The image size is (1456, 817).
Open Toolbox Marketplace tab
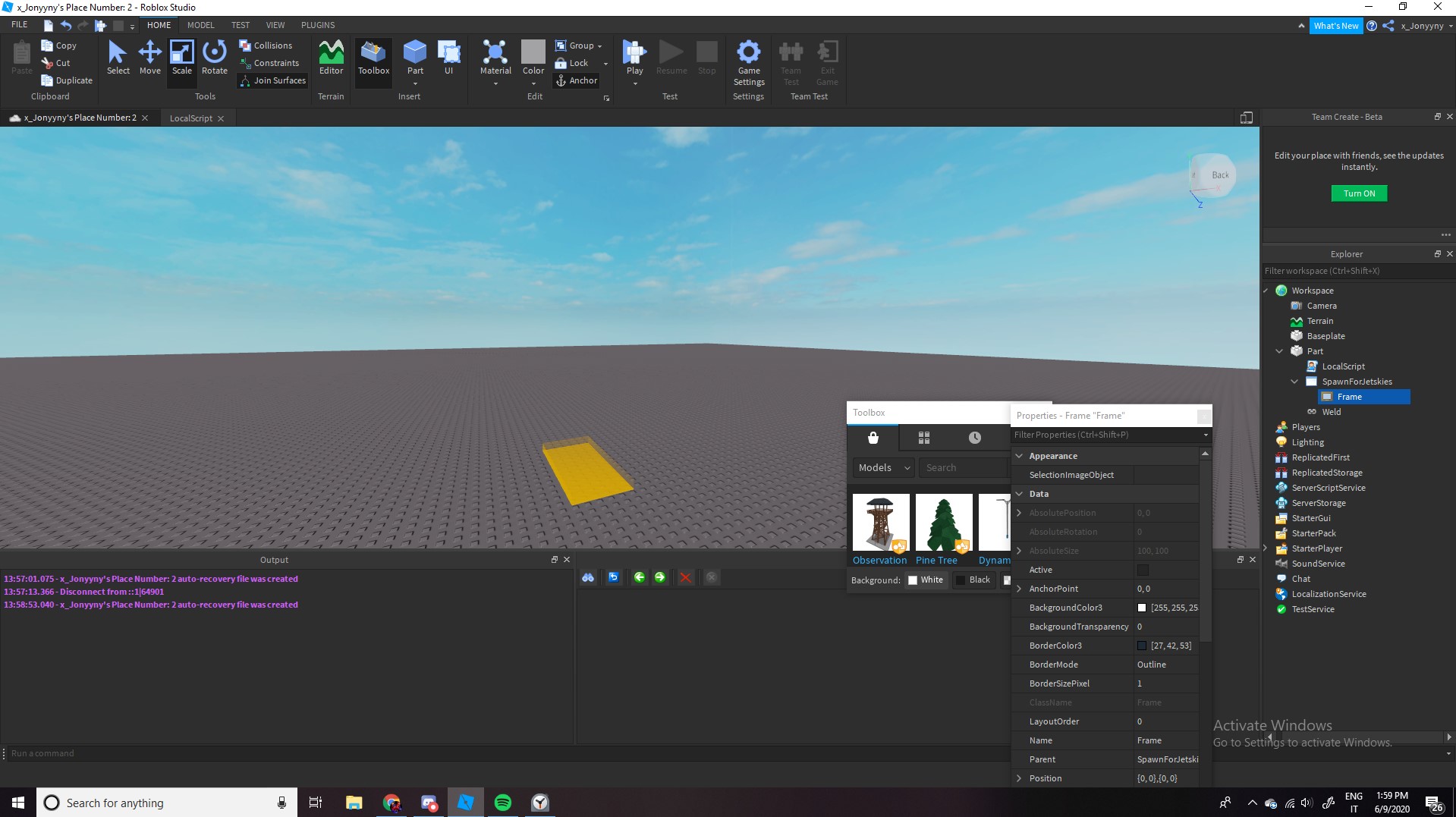pos(873,438)
